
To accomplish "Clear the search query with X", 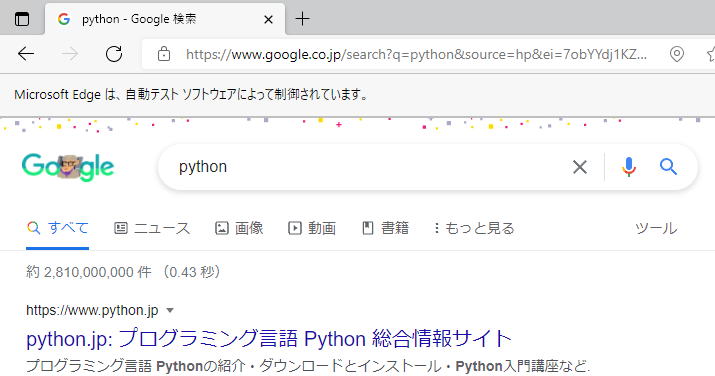I will [x=580, y=167].
